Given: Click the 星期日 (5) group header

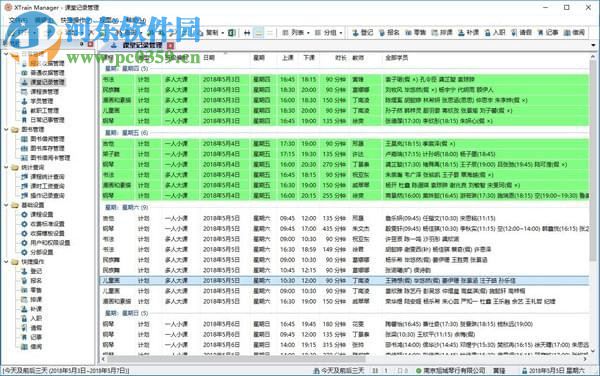Looking at the screenshot, I should 127,313.
